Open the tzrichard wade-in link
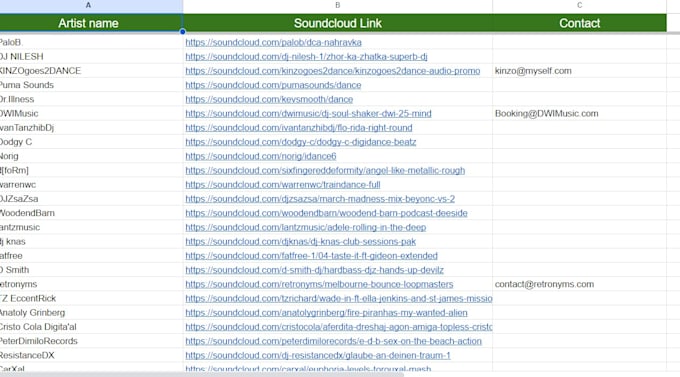The height and width of the screenshot is (377, 680). (x=339, y=298)
